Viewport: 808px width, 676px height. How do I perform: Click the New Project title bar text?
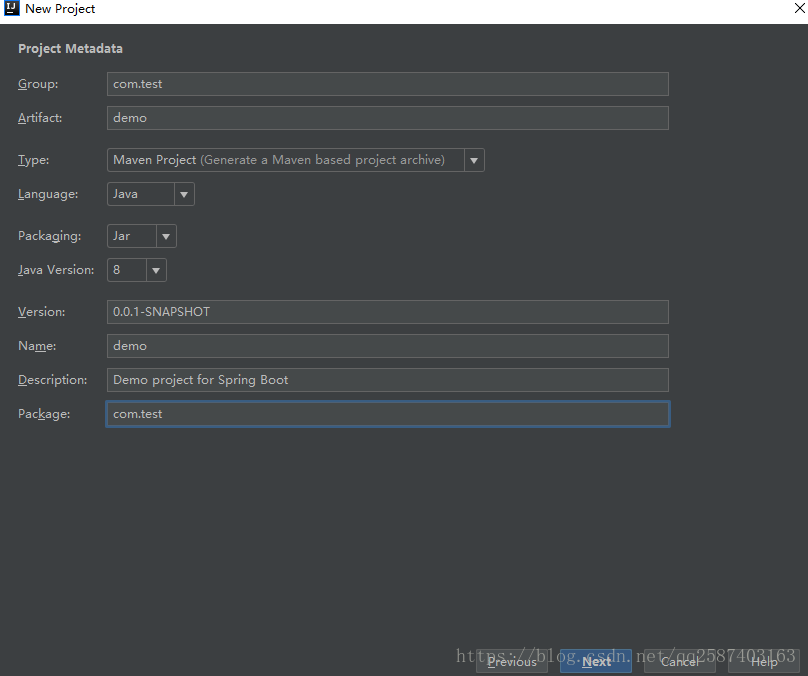[60, 9]
